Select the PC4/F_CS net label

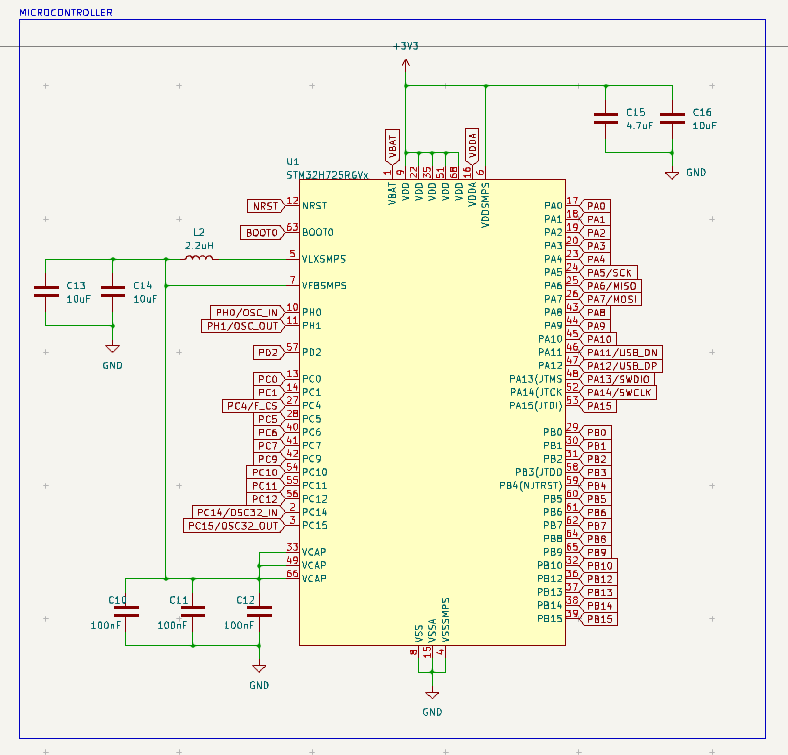[253, 406]
